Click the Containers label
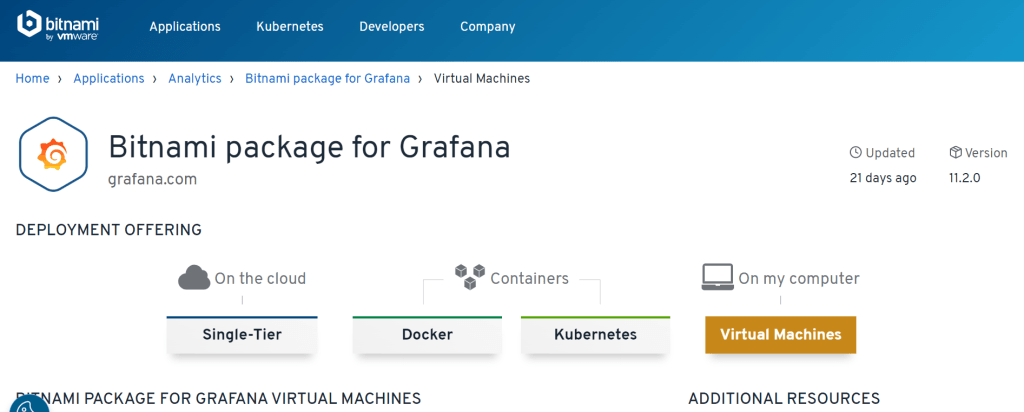1024x412 pixels. click(x=530, y=279)
